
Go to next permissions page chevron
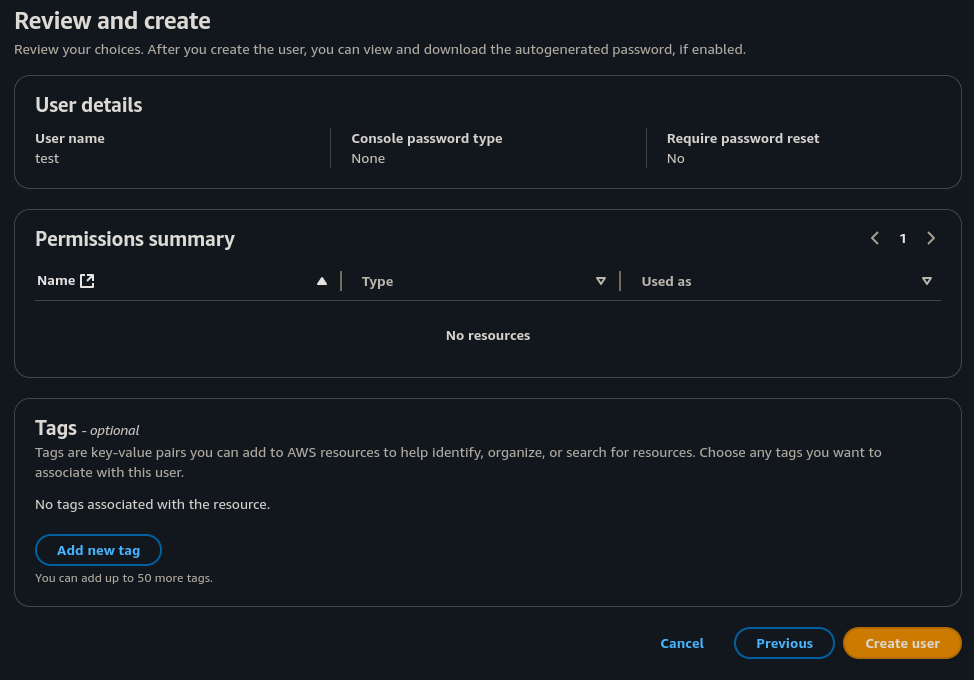931,238
